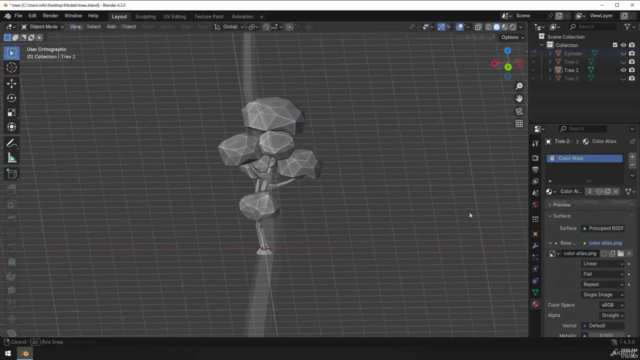Open the Single Image source dropdown
The image size is (640, 360).
pos(603,295)
